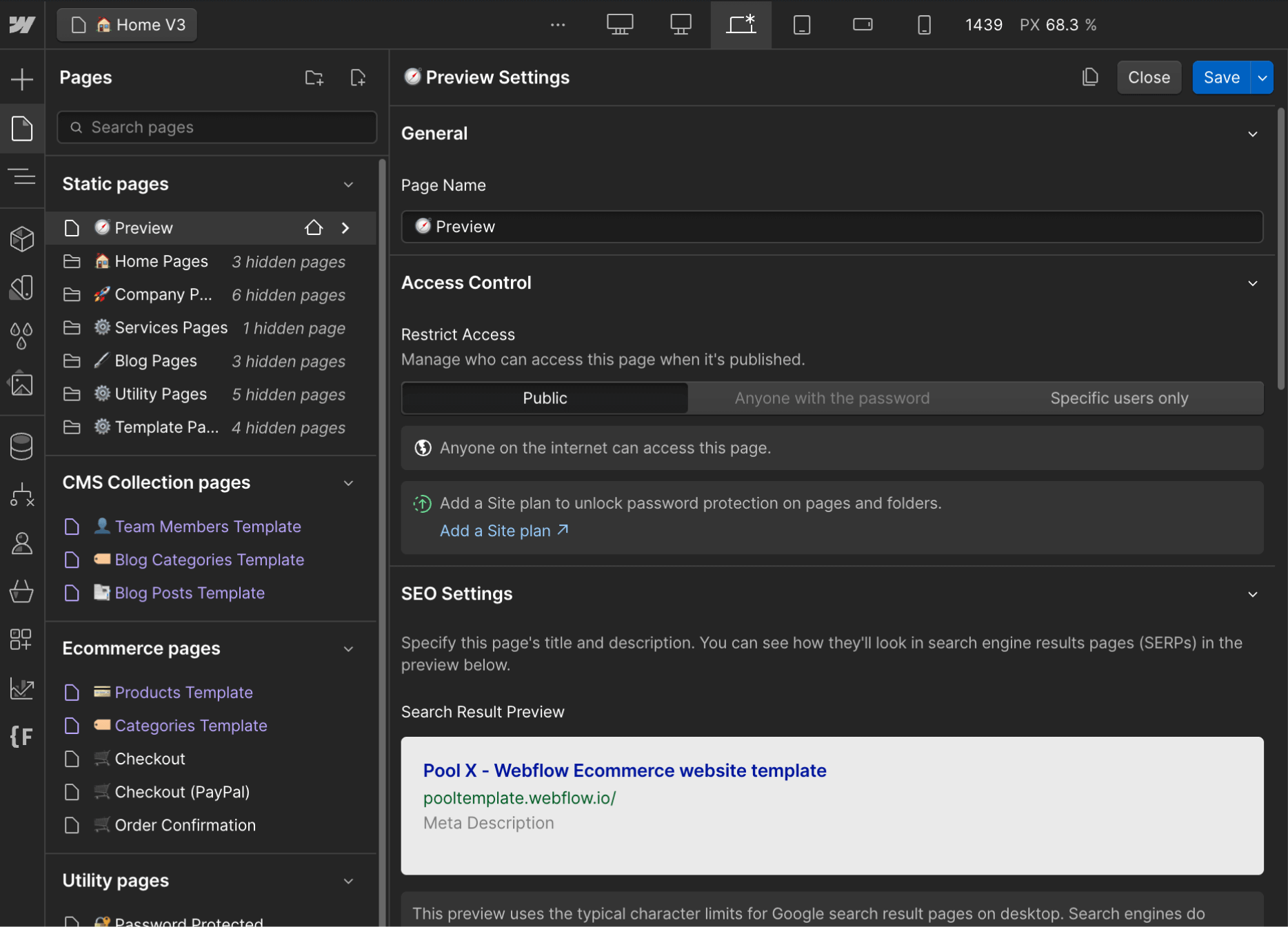The height and width of the screenshot is (927, 1288).
Task: Click the Add a Site plan link
Action: point(495,531)
